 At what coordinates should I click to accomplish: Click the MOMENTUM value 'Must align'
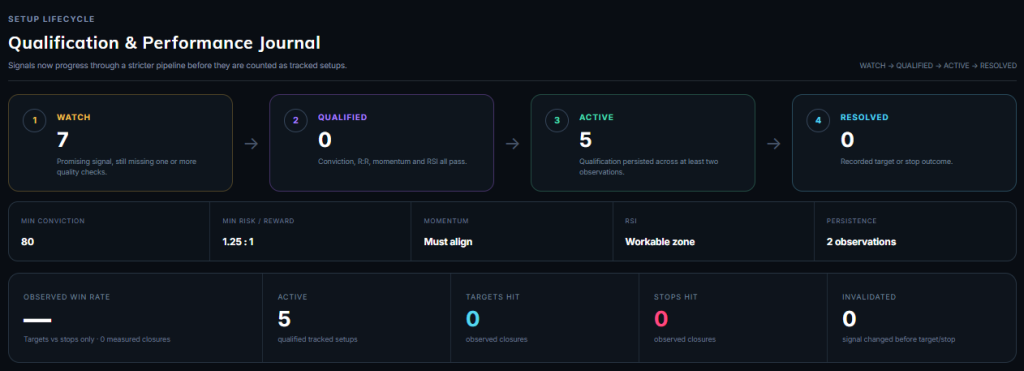tap(448, 242)
